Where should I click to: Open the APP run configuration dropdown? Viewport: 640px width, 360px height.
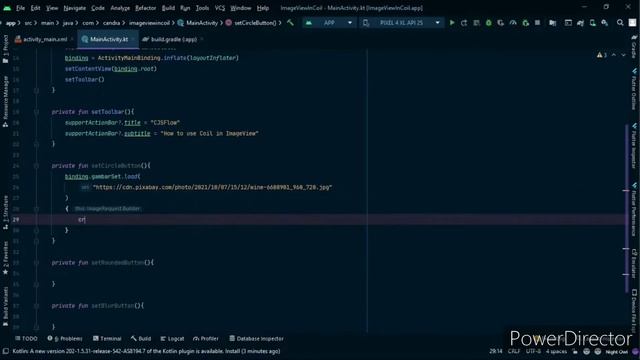coord(329,23)
